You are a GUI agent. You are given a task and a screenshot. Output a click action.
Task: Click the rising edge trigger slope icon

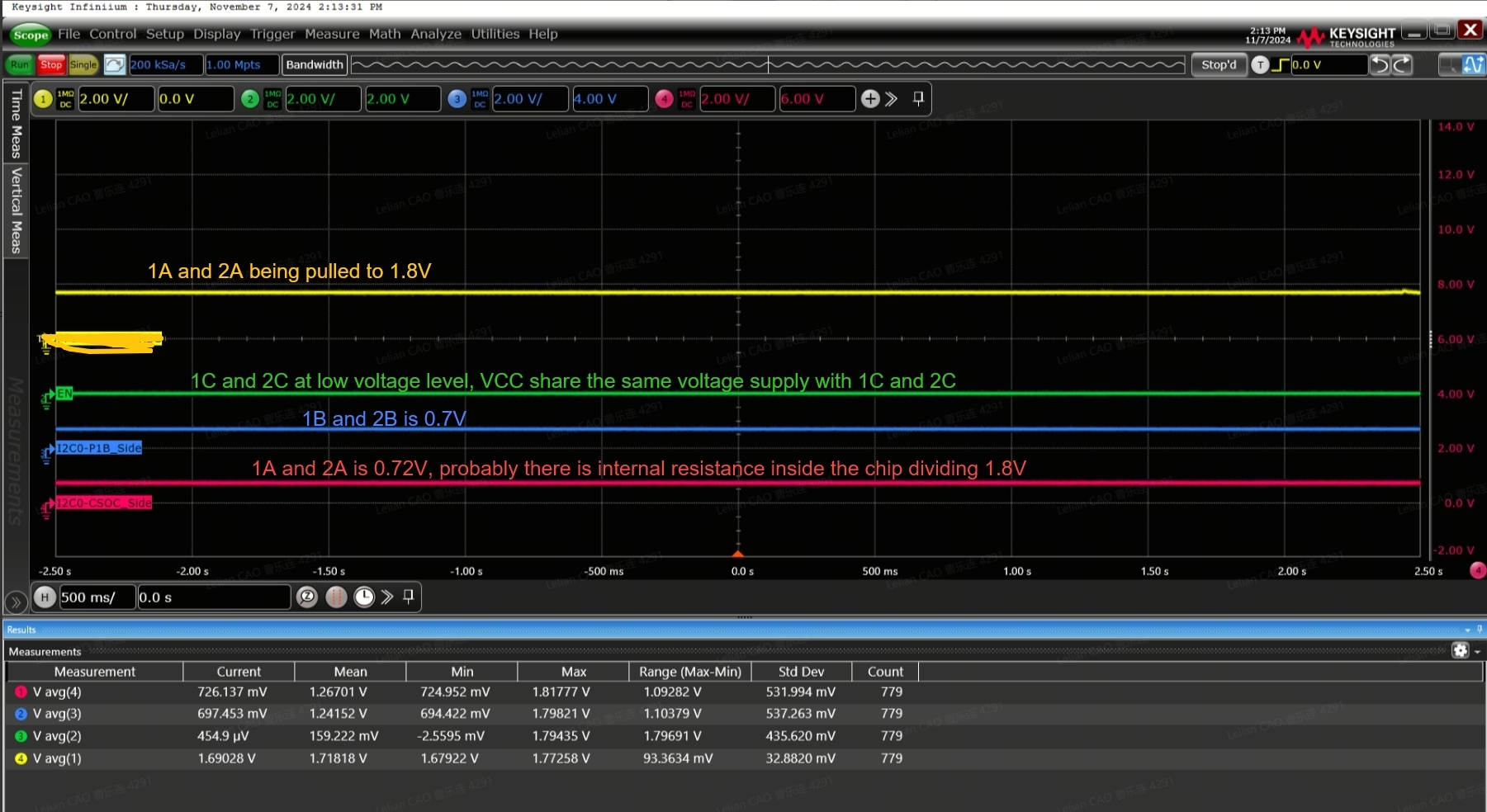(x=1281, y=64)
